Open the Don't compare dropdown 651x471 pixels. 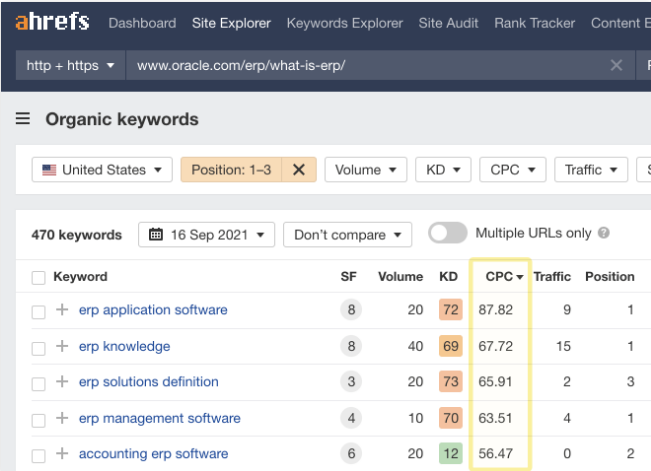(x=348, y=235)
